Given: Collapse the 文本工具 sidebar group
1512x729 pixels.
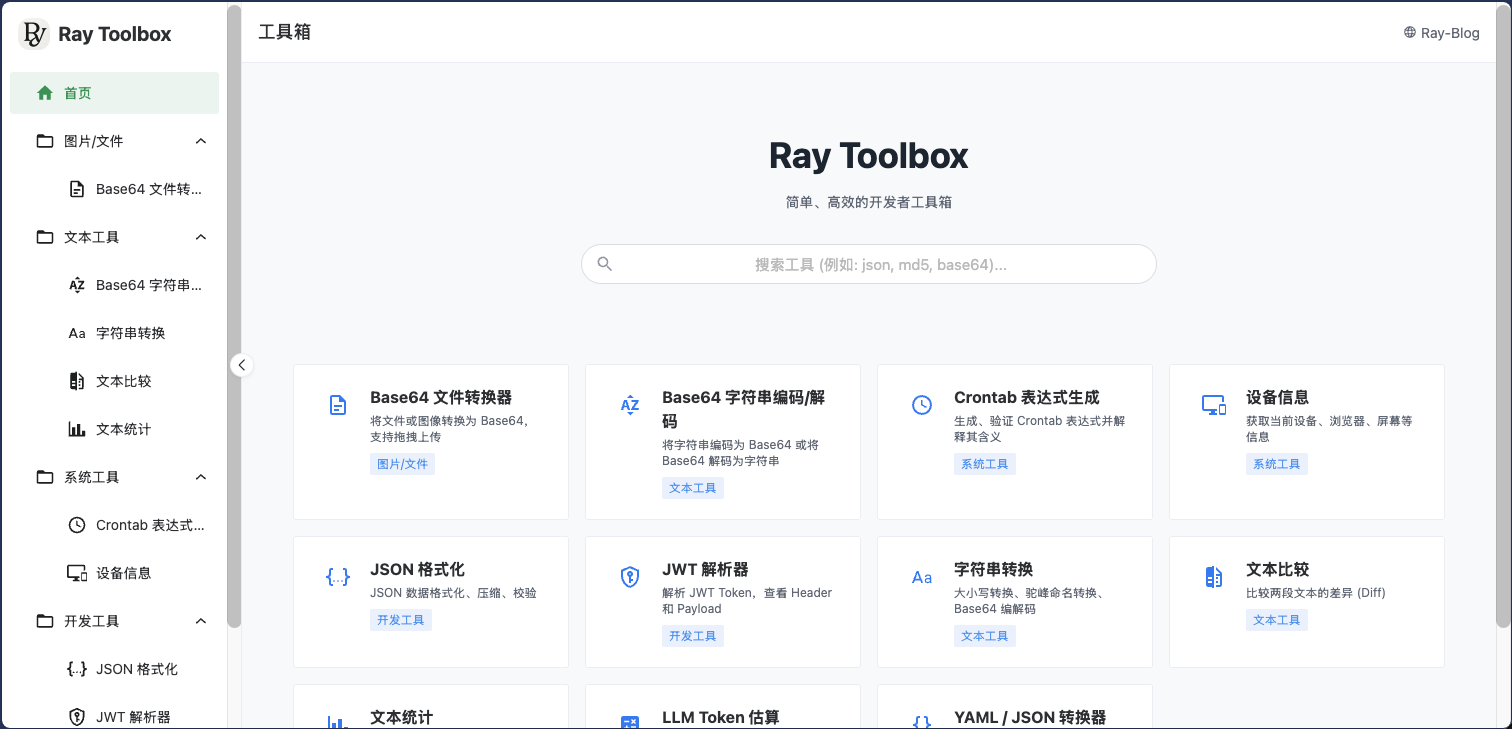Looking at the screenshot, I should click(x=201, y=237).
